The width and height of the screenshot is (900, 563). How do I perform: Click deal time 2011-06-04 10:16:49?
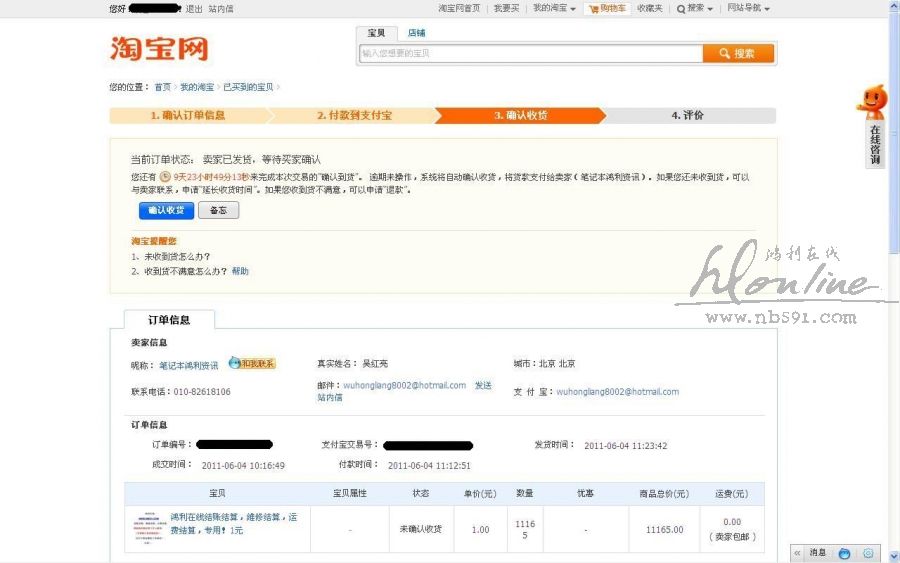click(x=243, y=465)
